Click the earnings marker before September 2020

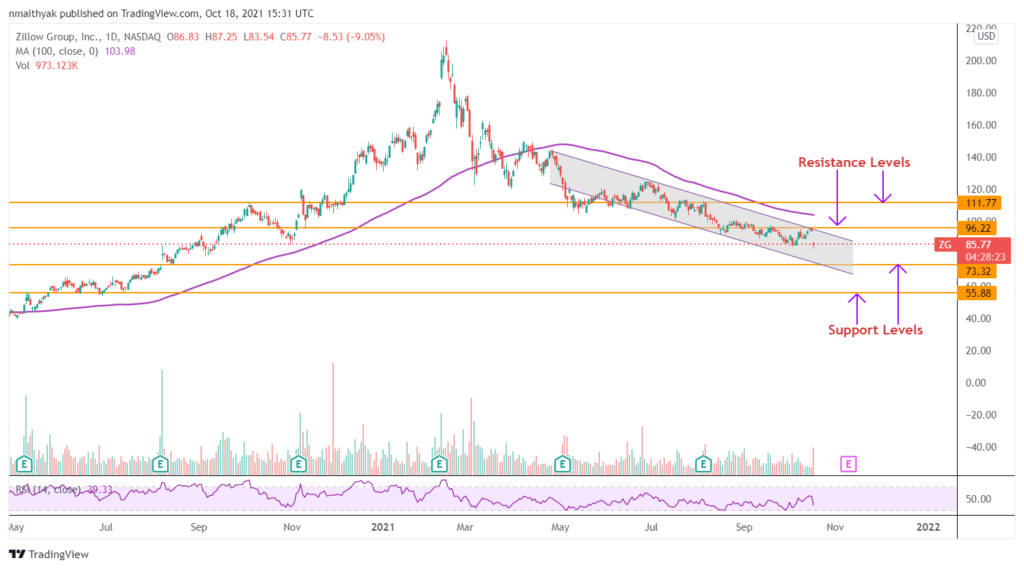click(158, 464)
